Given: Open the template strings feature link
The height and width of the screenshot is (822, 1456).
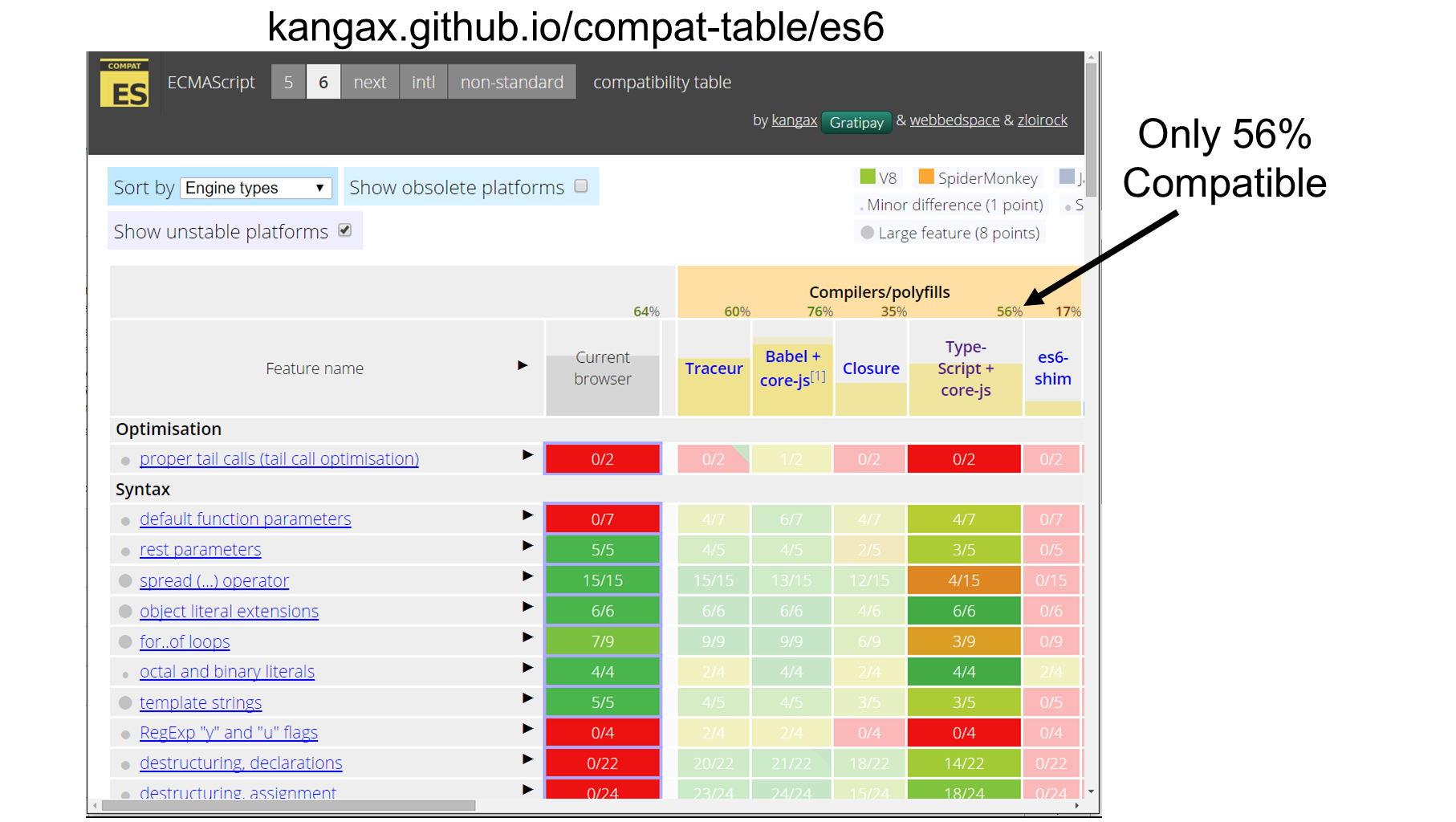Looking at the screenshot, I should pos(200,702).
